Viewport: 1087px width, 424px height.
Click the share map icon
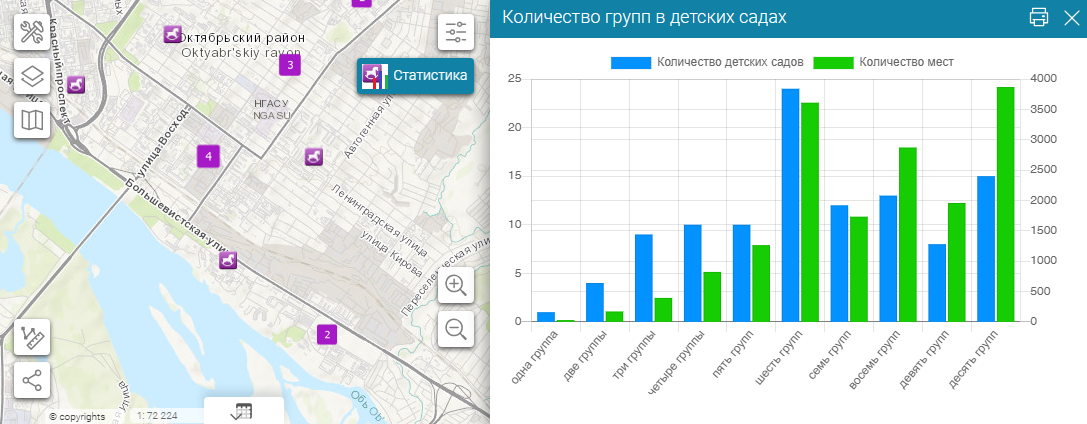pyautogui.click(x=32, y=380)
